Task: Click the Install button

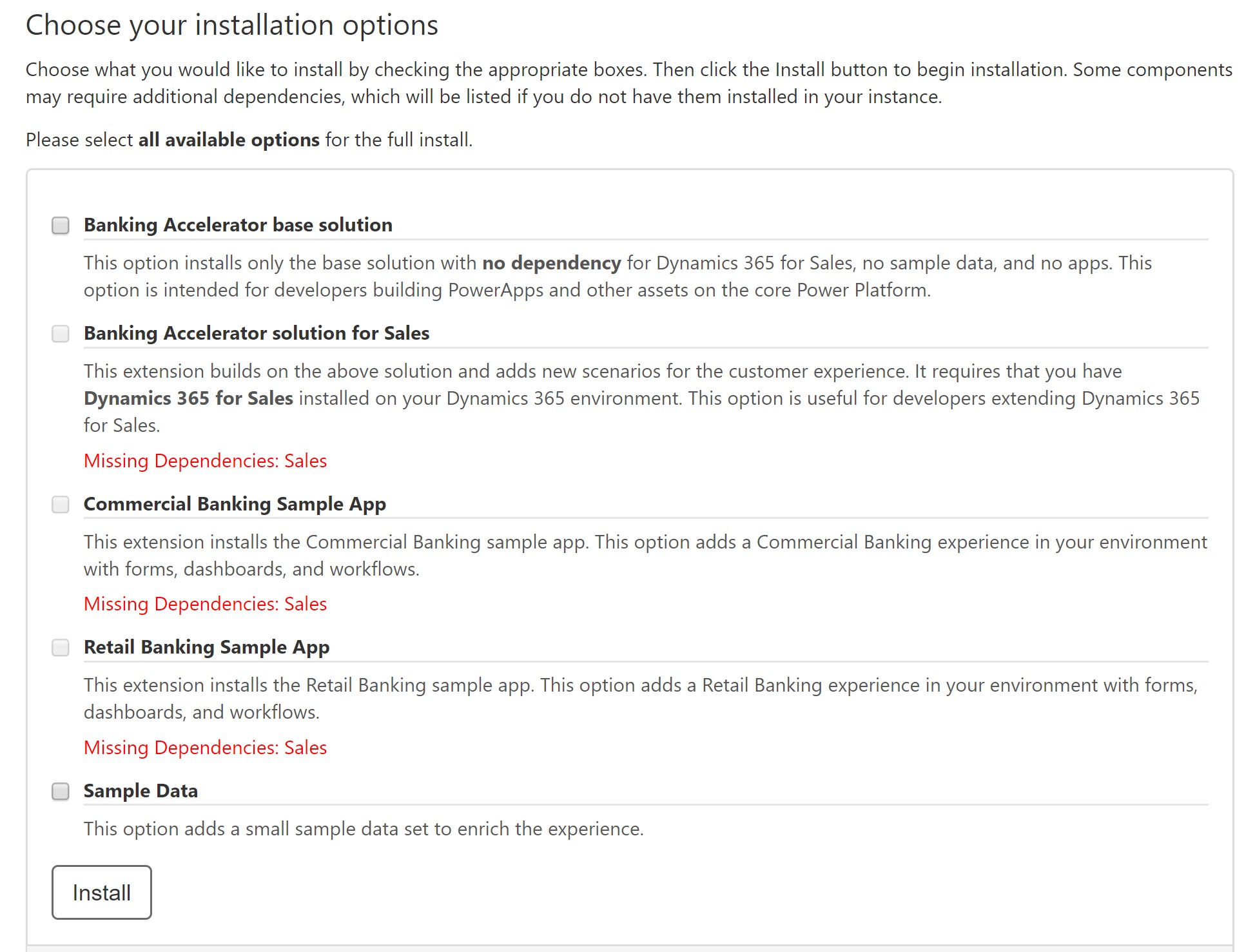Action: [101, 893]
